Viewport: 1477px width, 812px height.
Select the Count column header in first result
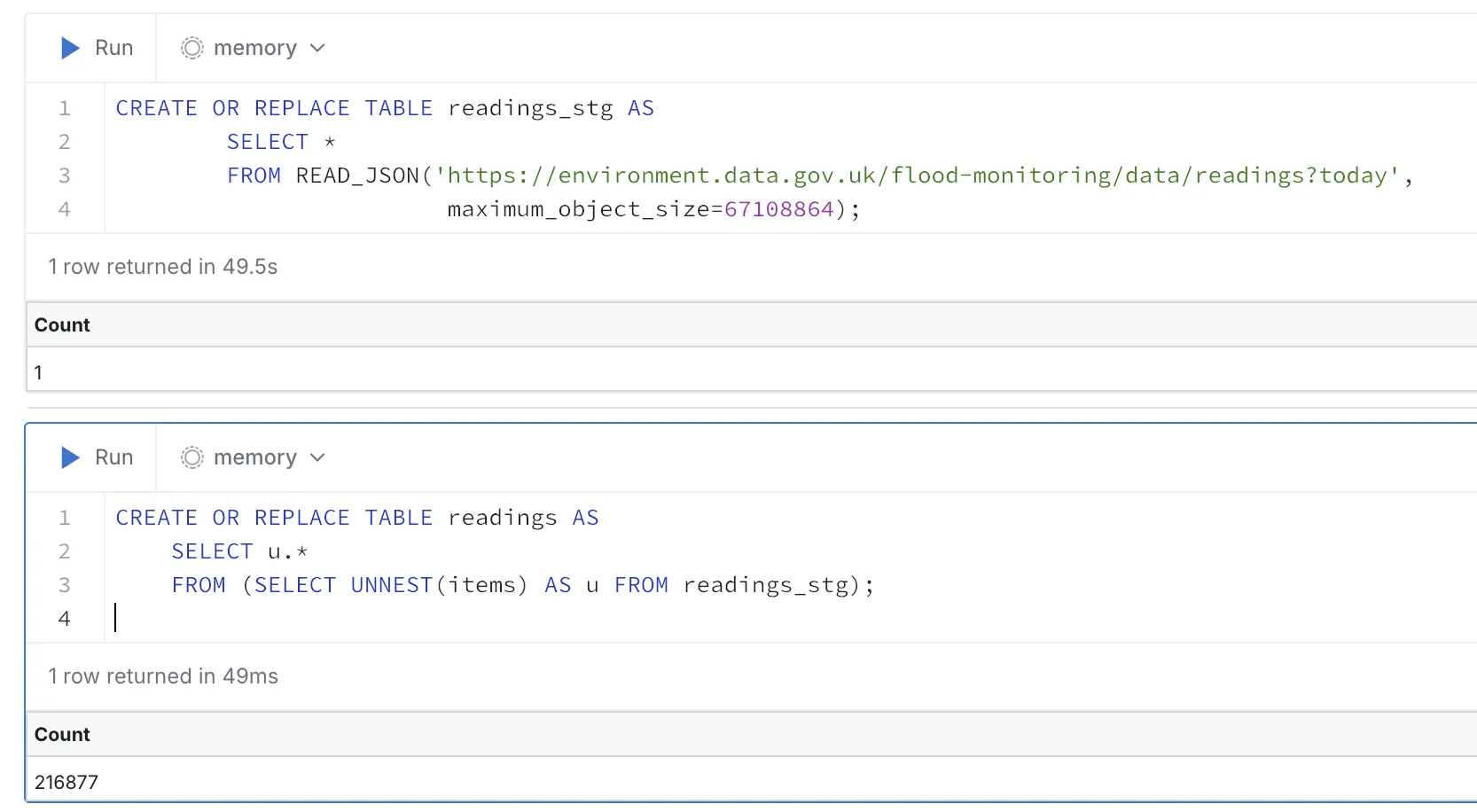point(62,325)
